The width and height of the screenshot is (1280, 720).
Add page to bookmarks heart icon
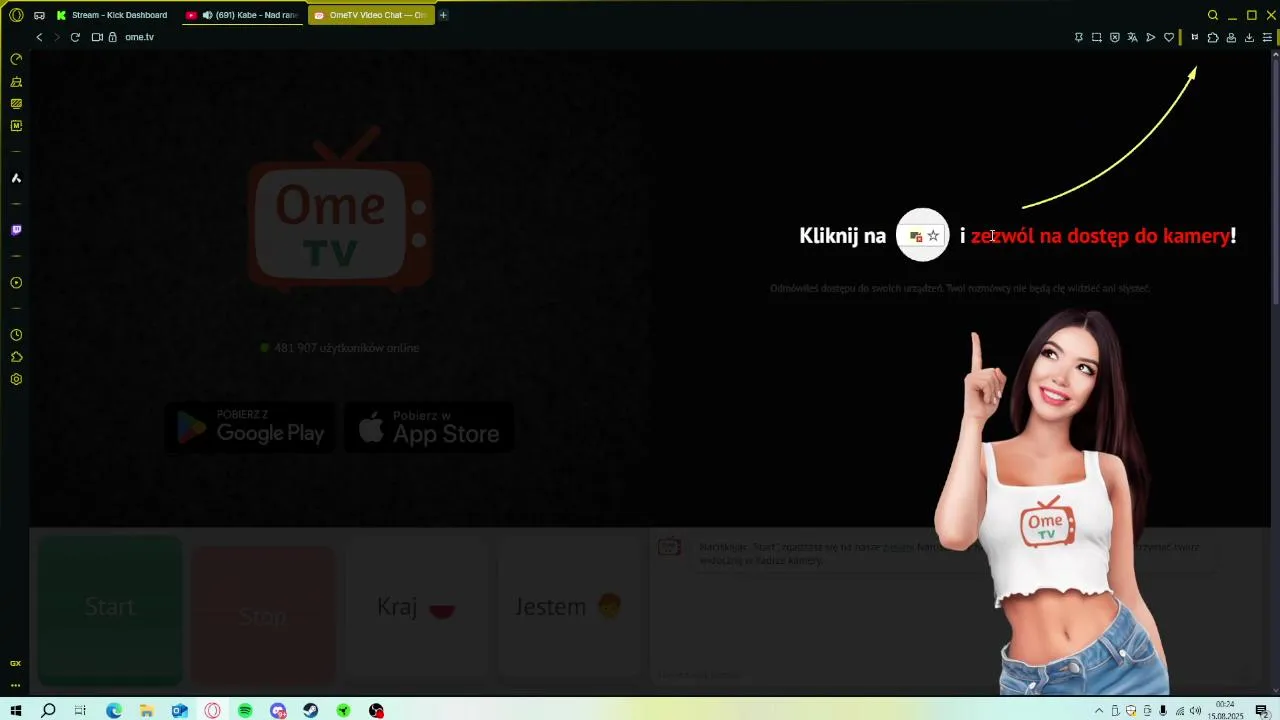click(1168, 37)
